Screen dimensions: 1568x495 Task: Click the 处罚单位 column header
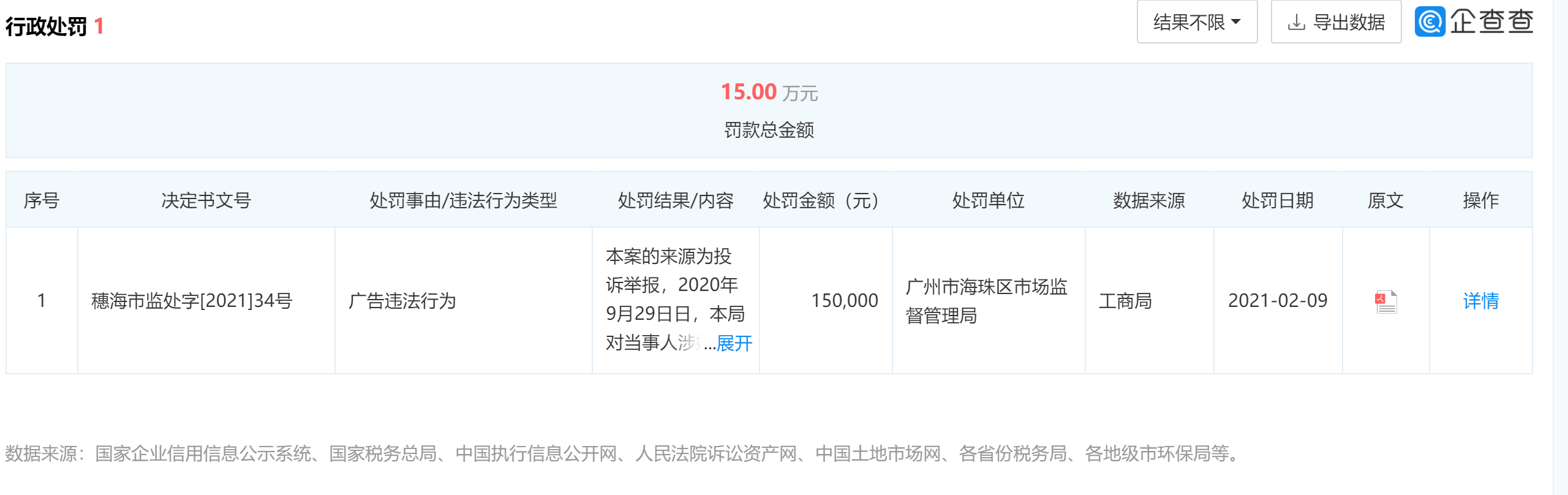click(x=988, y=200)
